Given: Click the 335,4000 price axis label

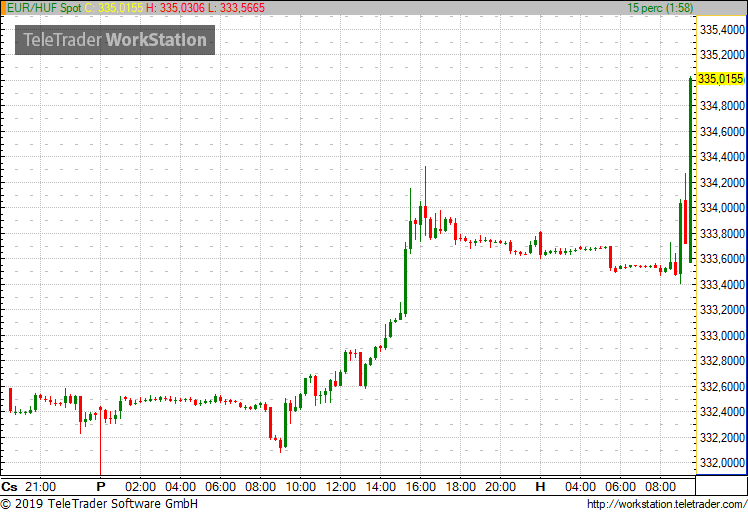Looking at the screenshot, I should pyautogui.click(x=722, y=30).
